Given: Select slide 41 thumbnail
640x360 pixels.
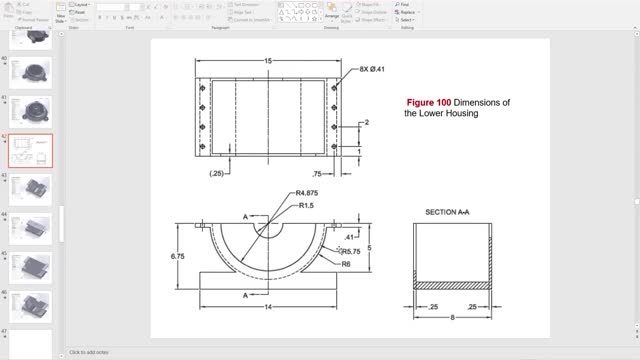Looking at the screenshot, I should pyautogui.click(x=31, y=111).
